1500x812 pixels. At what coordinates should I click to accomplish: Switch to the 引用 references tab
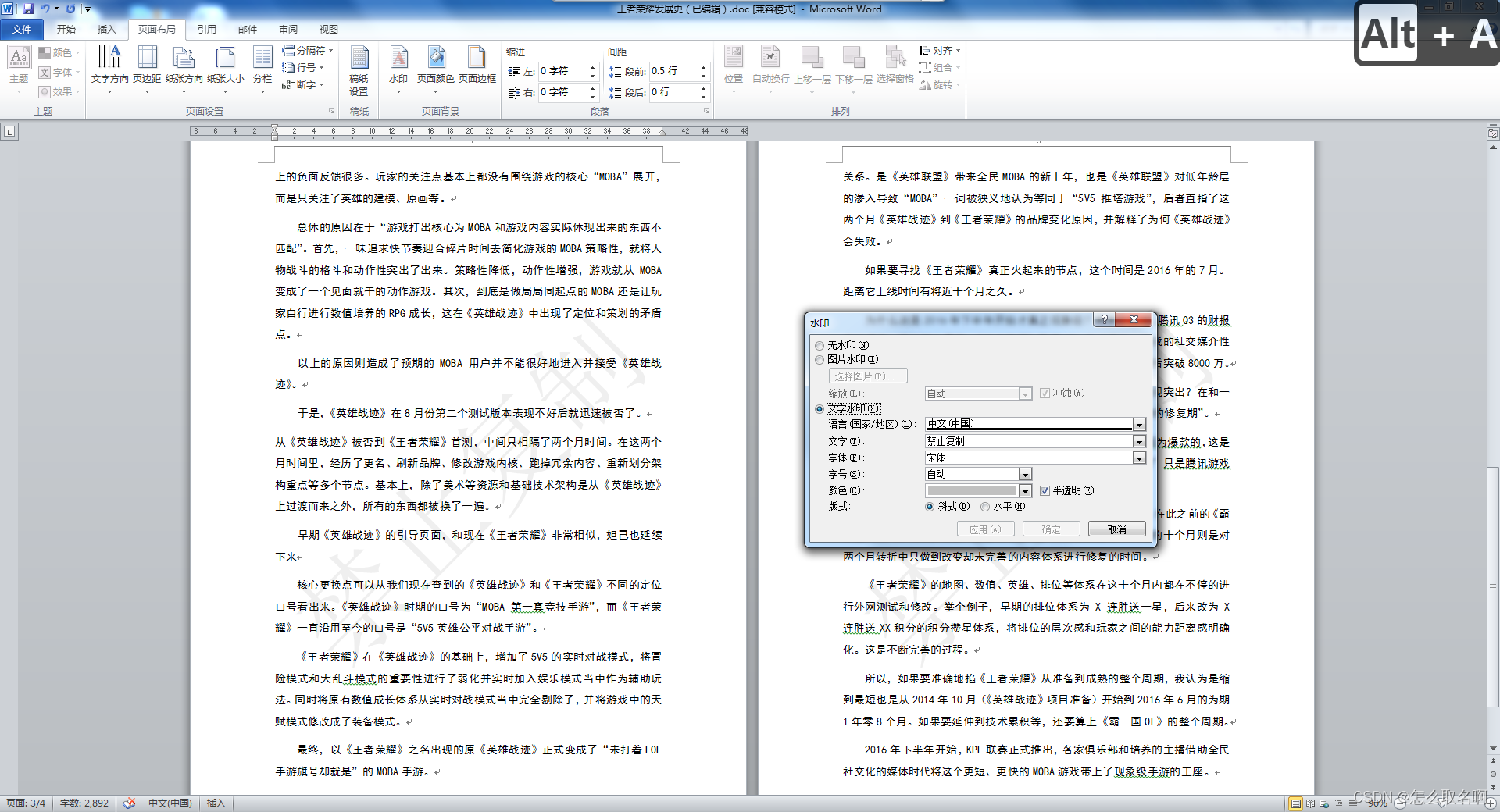point(206,30)
